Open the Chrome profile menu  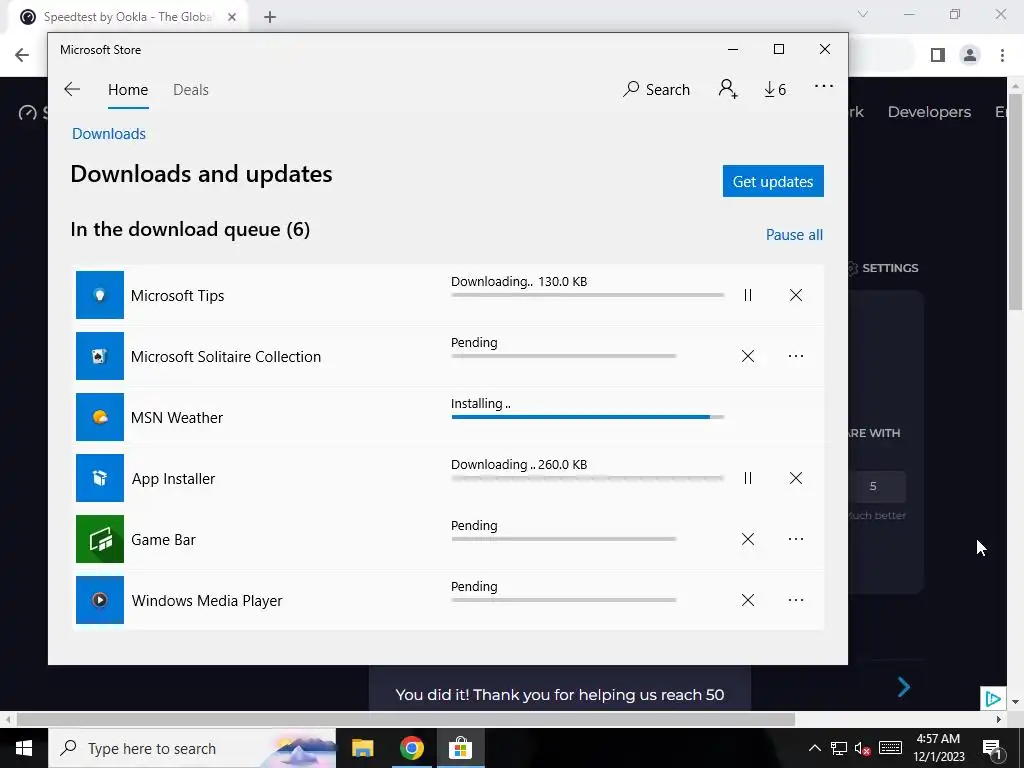pyautogui.click(x=970, y=55)
